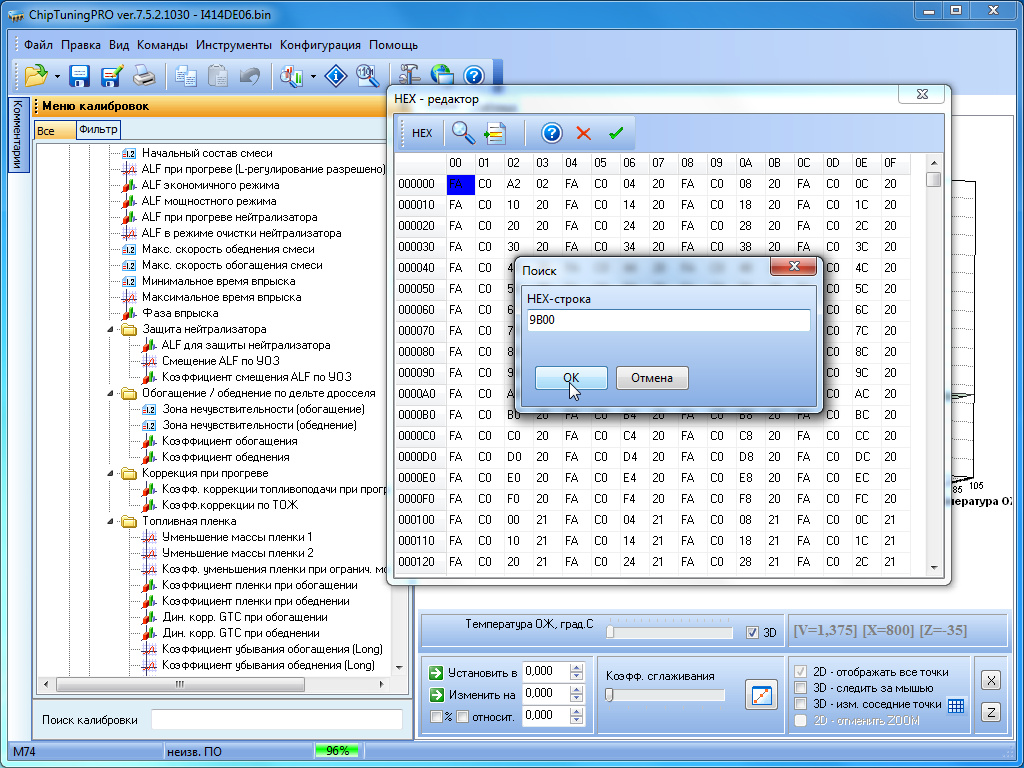Click the HEX-строка input field
Image resolution: width=1024 pixels, height=768 pixels.
point(667,320)
